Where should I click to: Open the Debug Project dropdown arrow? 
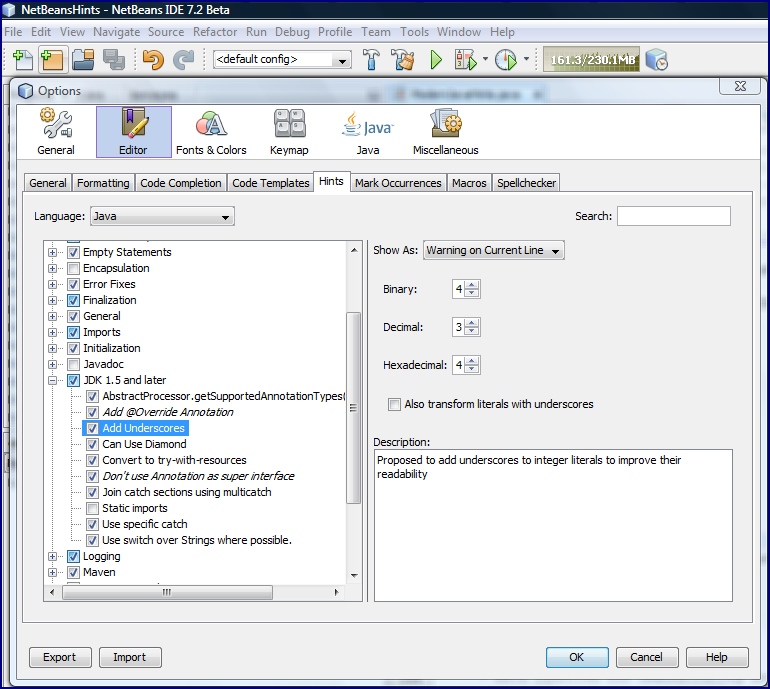coord(485,59)
